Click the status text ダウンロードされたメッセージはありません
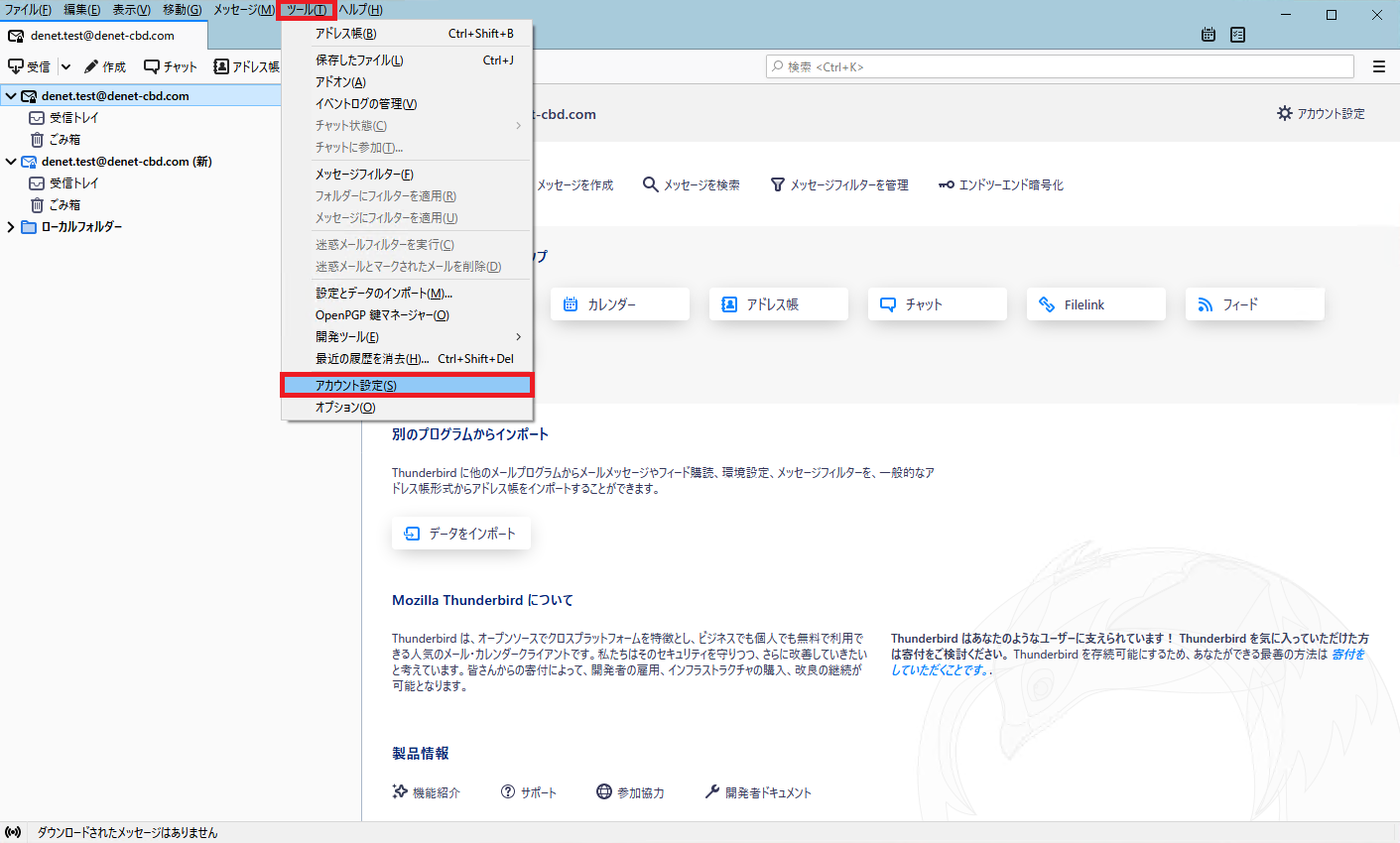Viewport: 1400px width, 843px height. 127,833
